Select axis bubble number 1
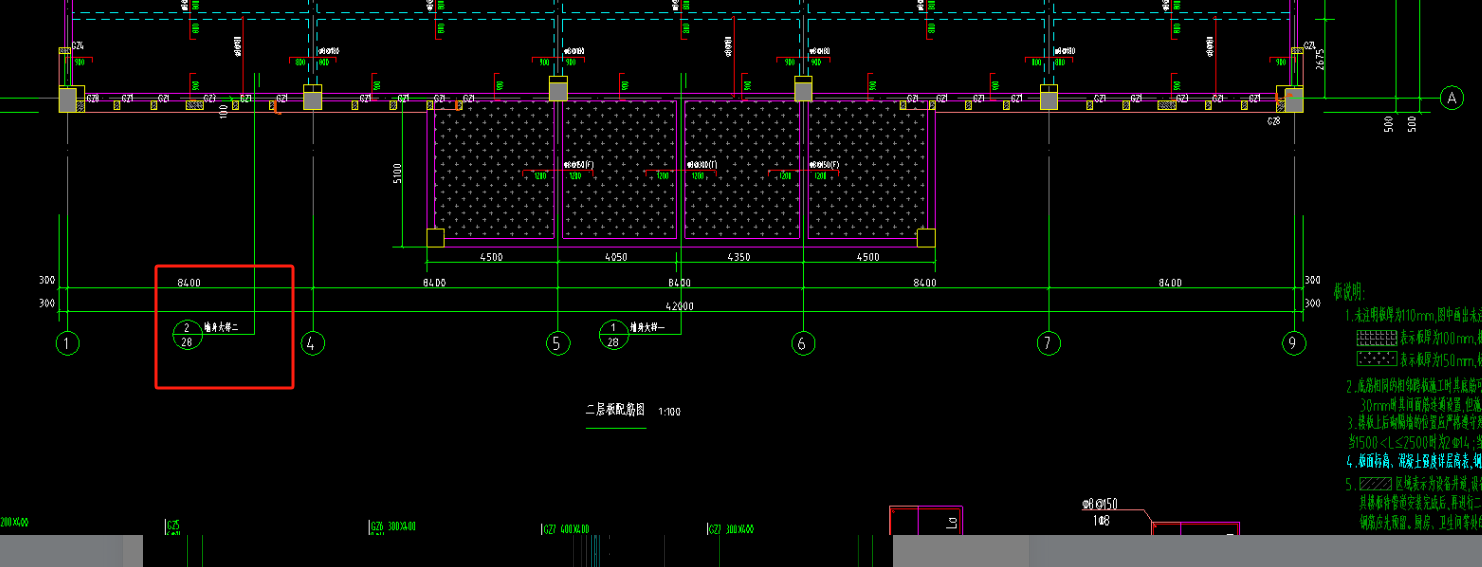The height and width of the screenshot is (567, 1482). 67,344
